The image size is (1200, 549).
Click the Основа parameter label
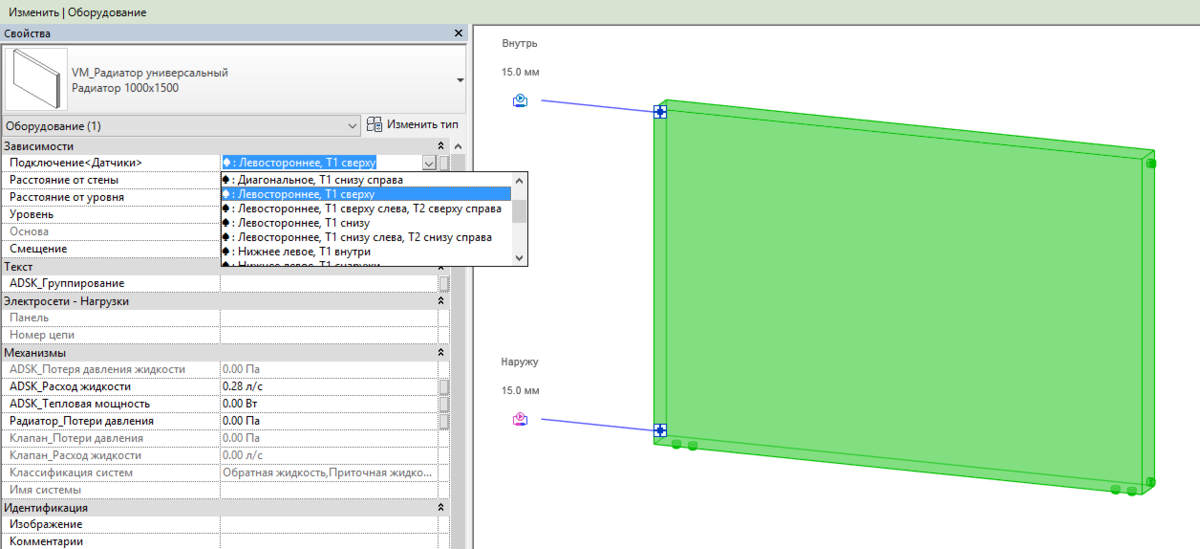pos(28,232)
